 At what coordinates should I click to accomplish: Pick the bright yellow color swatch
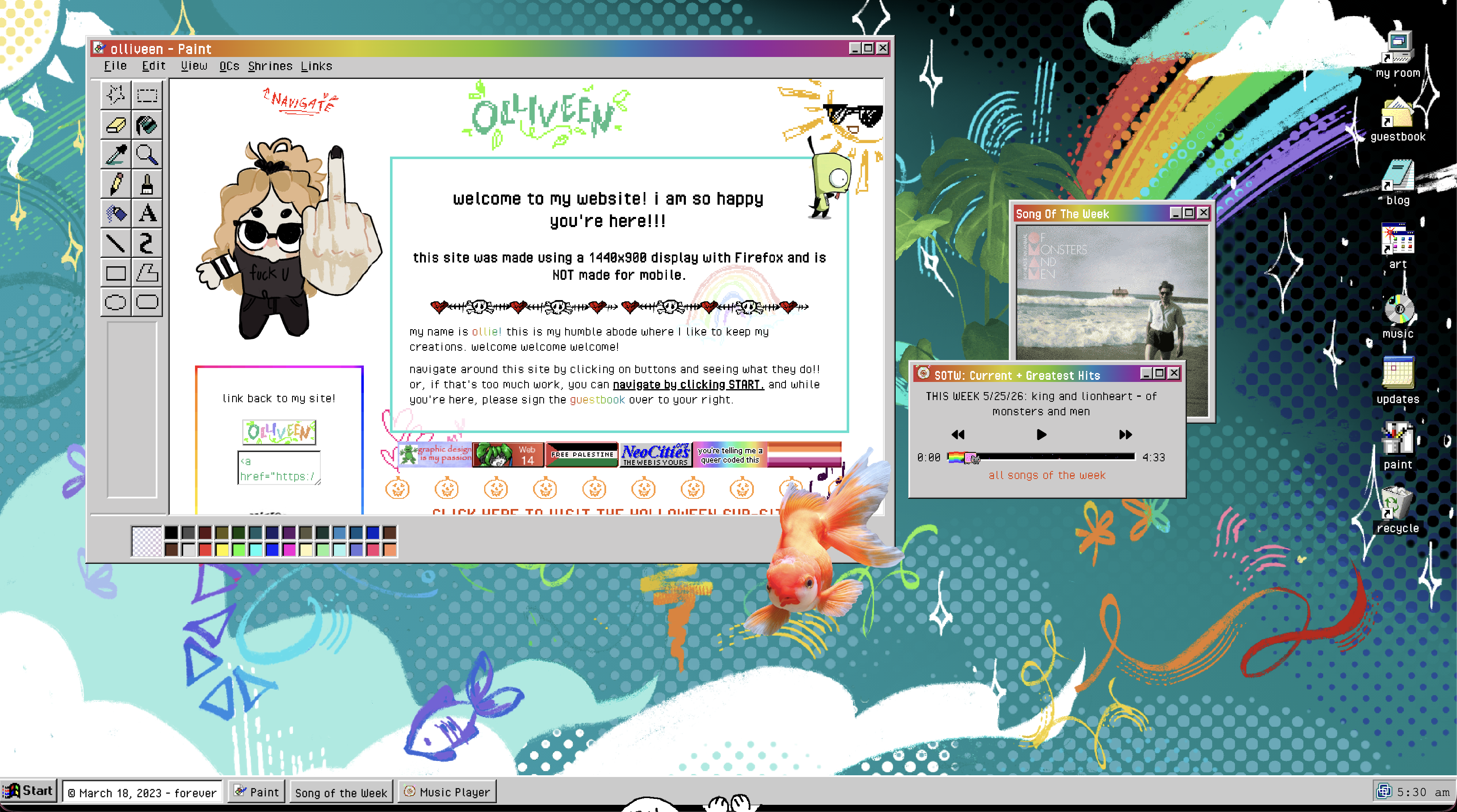(x=222, y=549)
